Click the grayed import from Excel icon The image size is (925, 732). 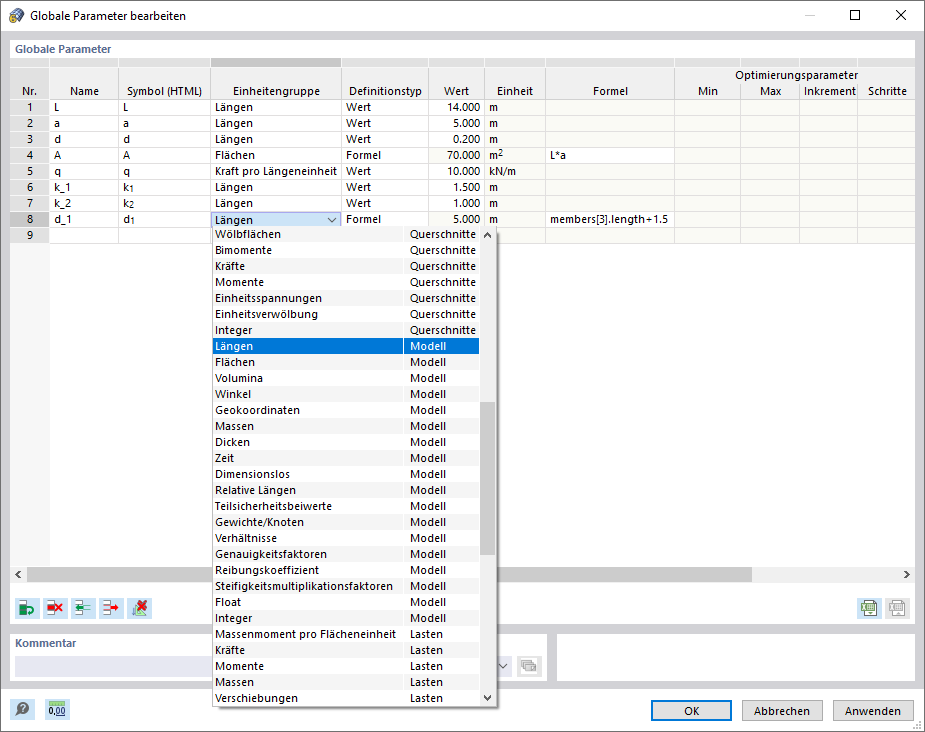coord(897,607)
